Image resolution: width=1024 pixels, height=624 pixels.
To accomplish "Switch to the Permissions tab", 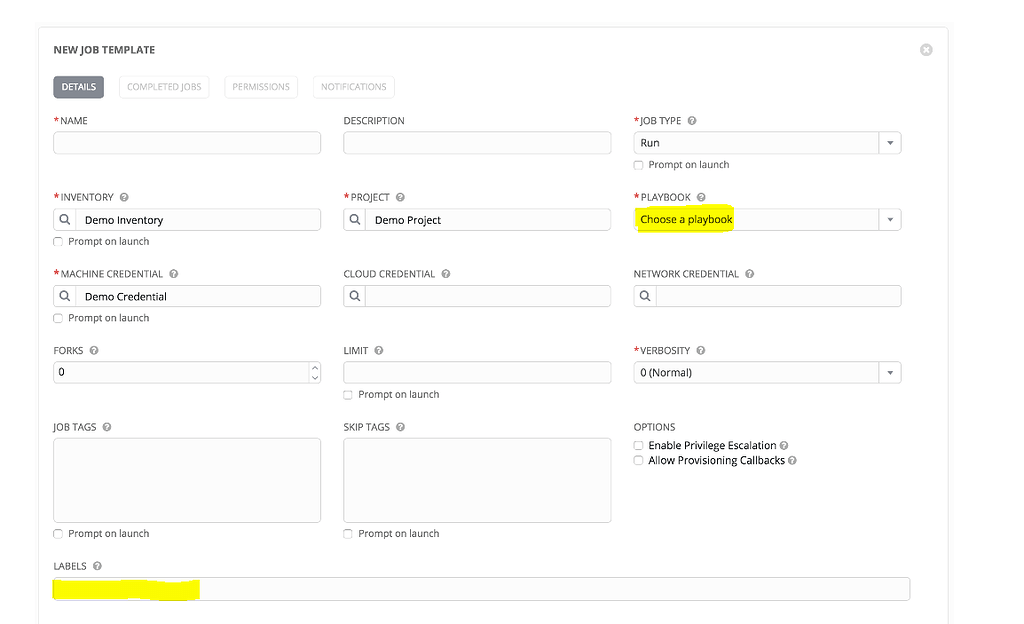I will [260, 87].
